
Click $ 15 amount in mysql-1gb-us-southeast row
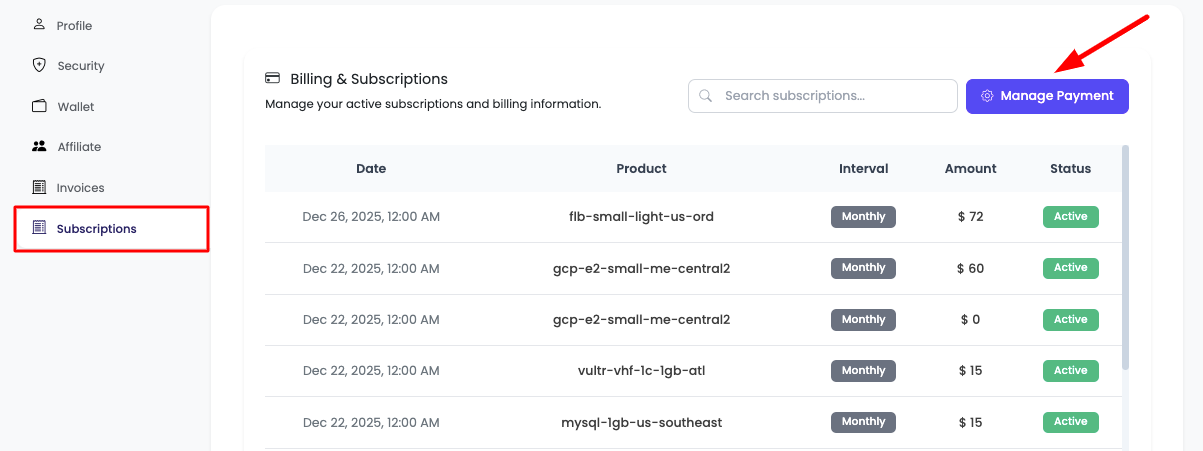[x=970, y=422]
